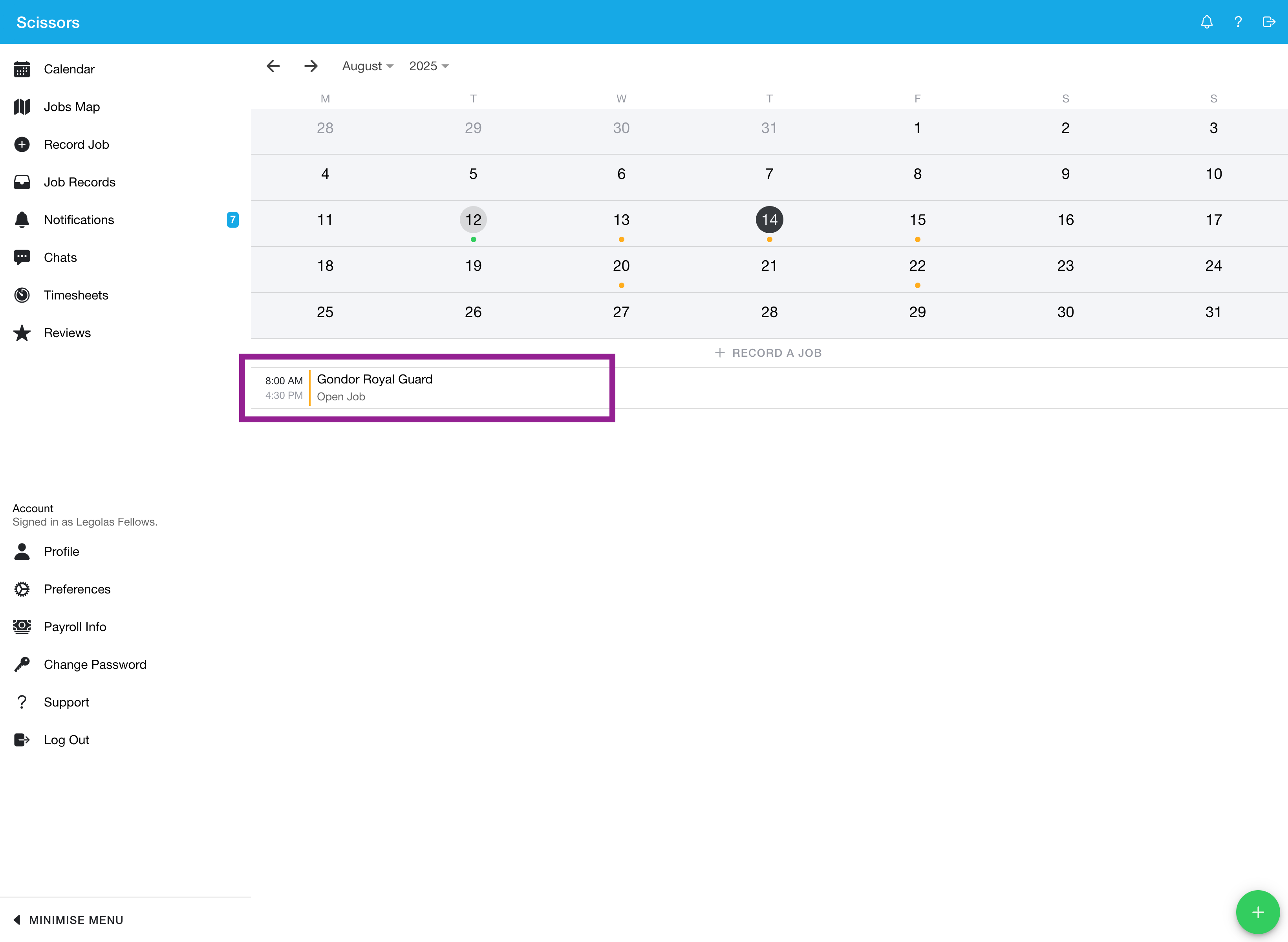The image size is (1288, 942).
Task: Open Preferences gear in sidebar
Action: tap(77, 589)
